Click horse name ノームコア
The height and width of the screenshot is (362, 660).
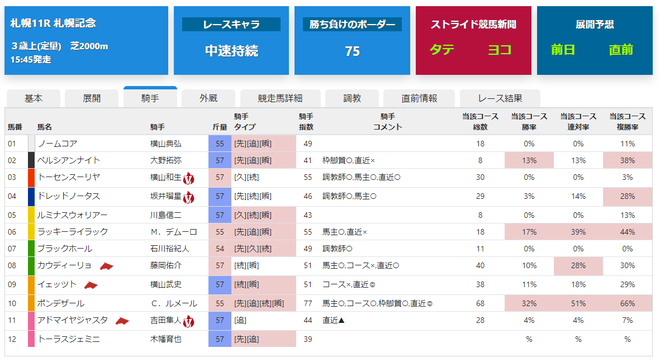pyautogui.click(x=57, y=144)
